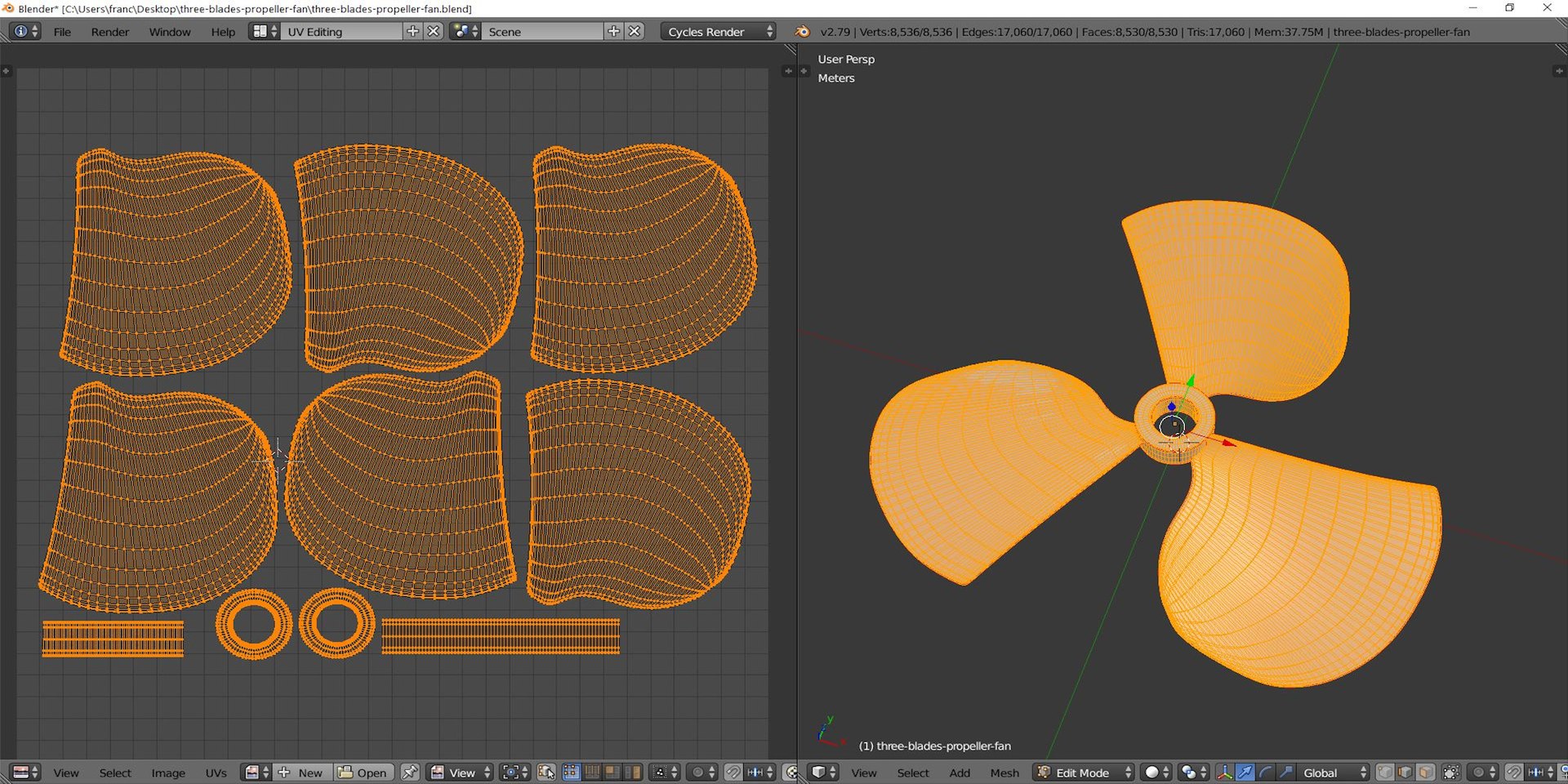
Task: Switch to vertex select mode in 3D view
Action: point(1385,773)
